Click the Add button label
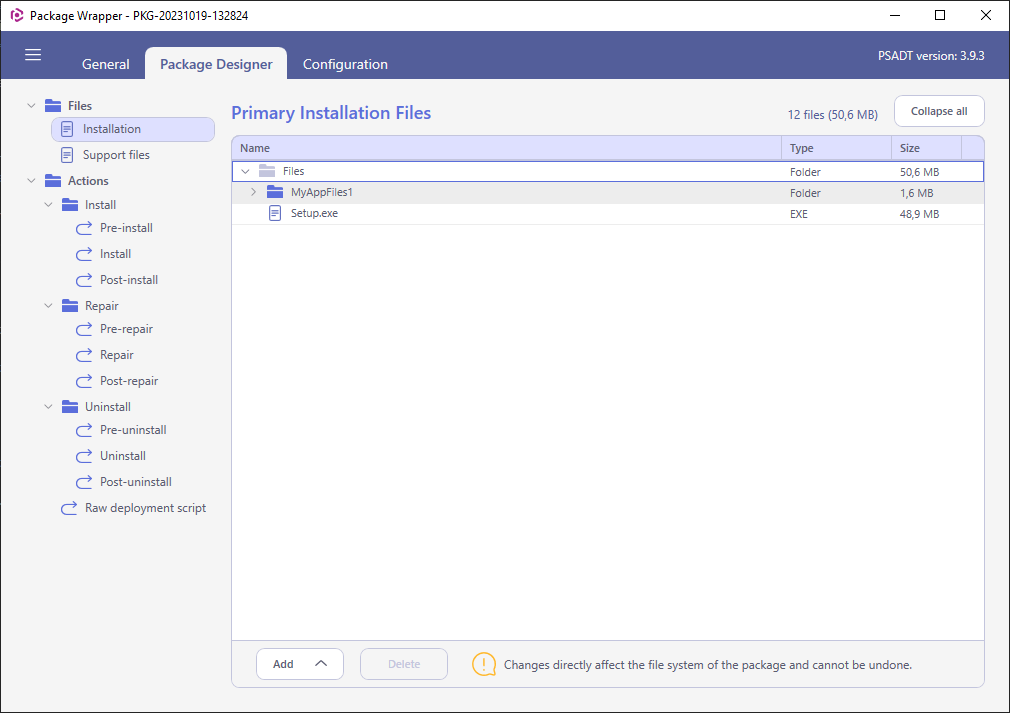The image size is (1010, 713). tap(283, 664)
